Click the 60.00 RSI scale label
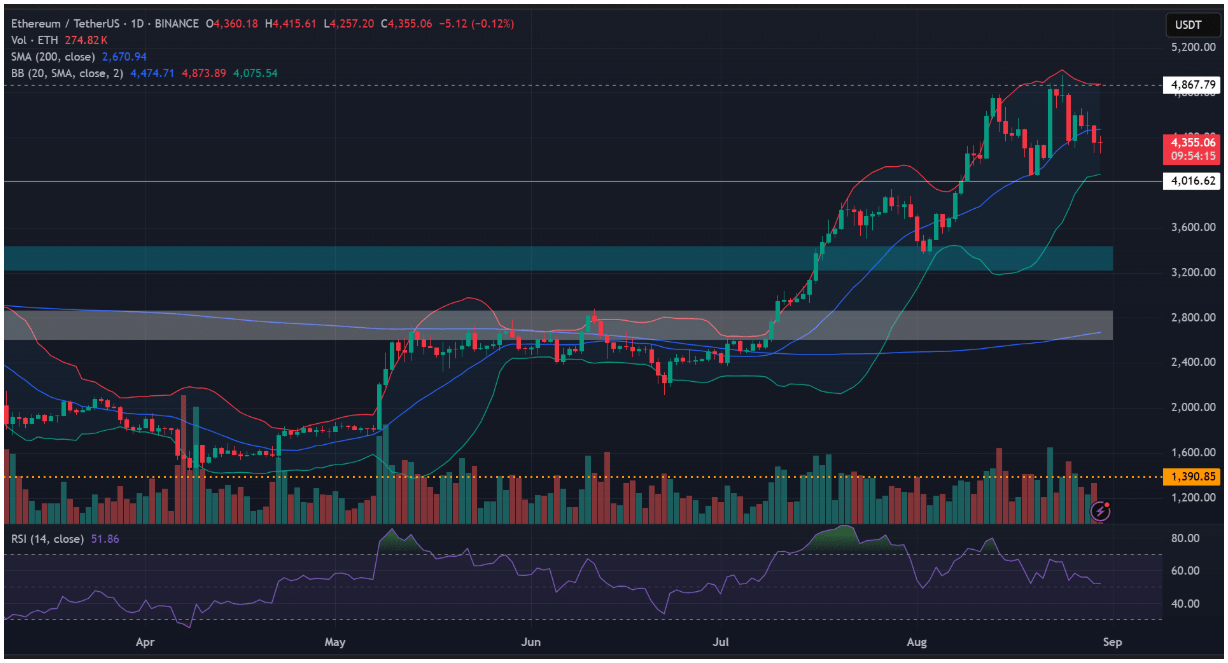This screenshot has width=1228, height=663. tap(1185, 571)
